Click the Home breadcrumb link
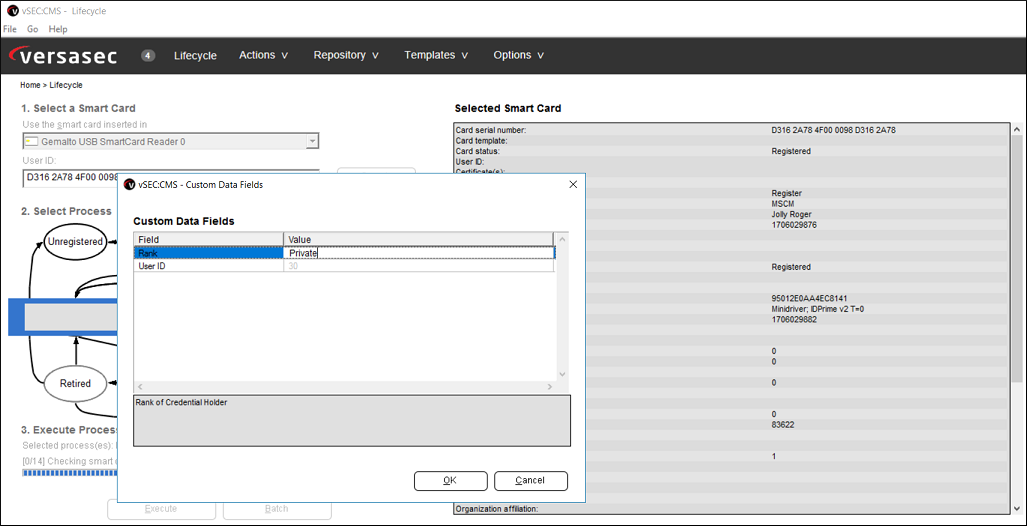1027x526 pixels. point(30,85)
